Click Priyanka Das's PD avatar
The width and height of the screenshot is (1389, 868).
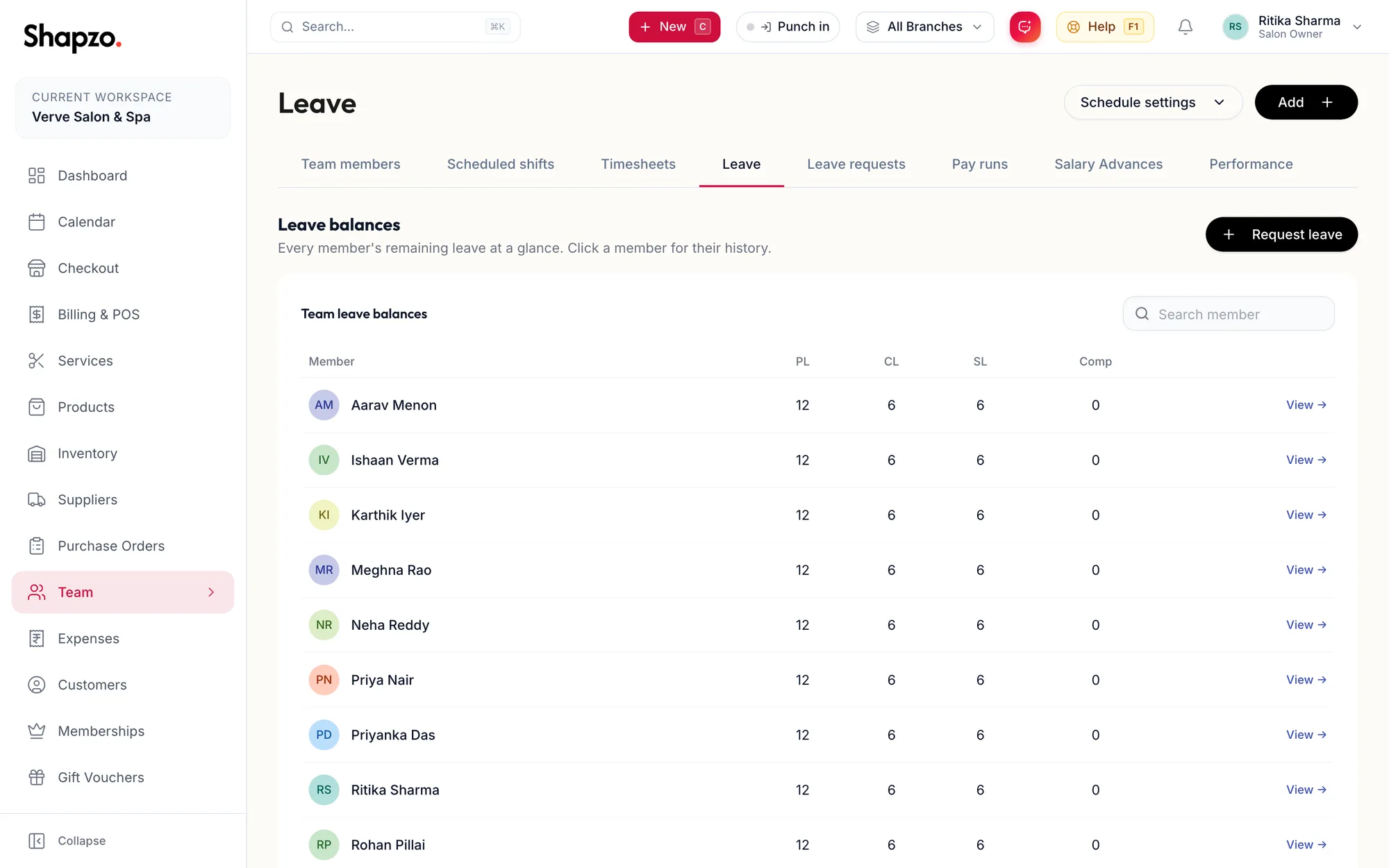tap(324, 735)
